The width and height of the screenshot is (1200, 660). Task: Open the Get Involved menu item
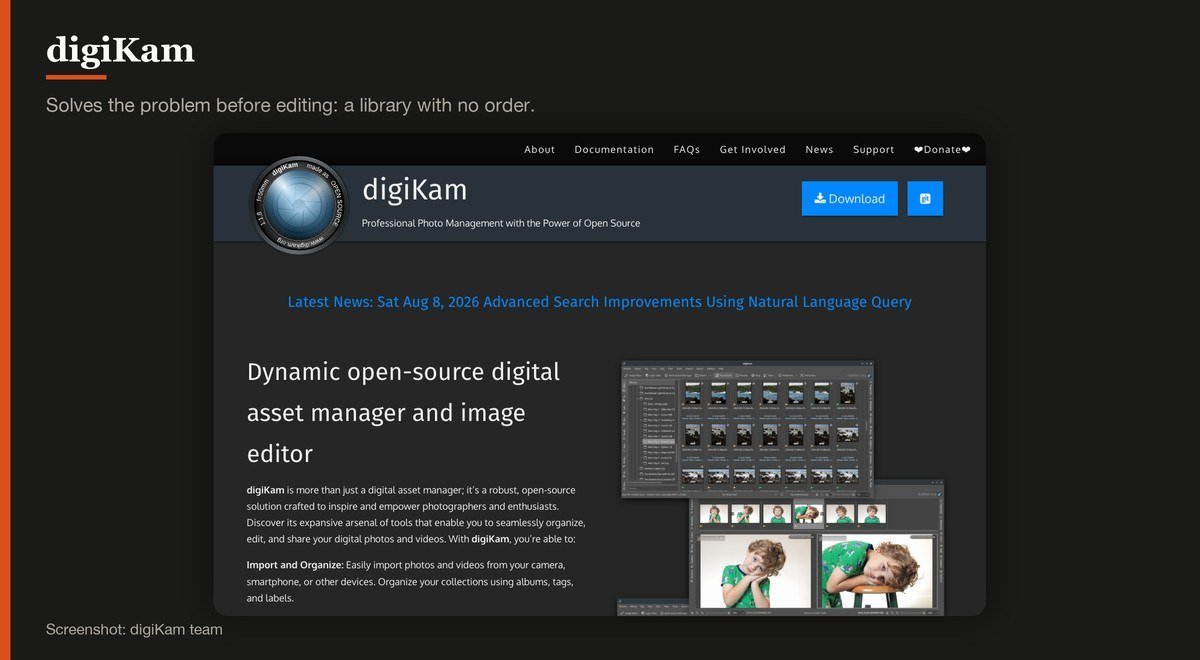click(752, 150)
